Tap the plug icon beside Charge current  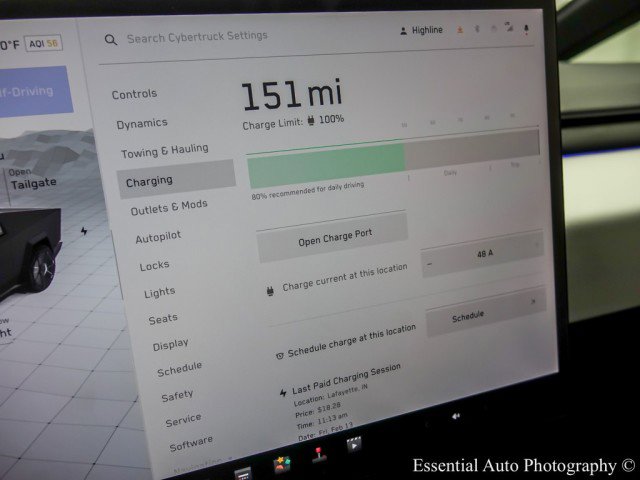tap(270, 291)
